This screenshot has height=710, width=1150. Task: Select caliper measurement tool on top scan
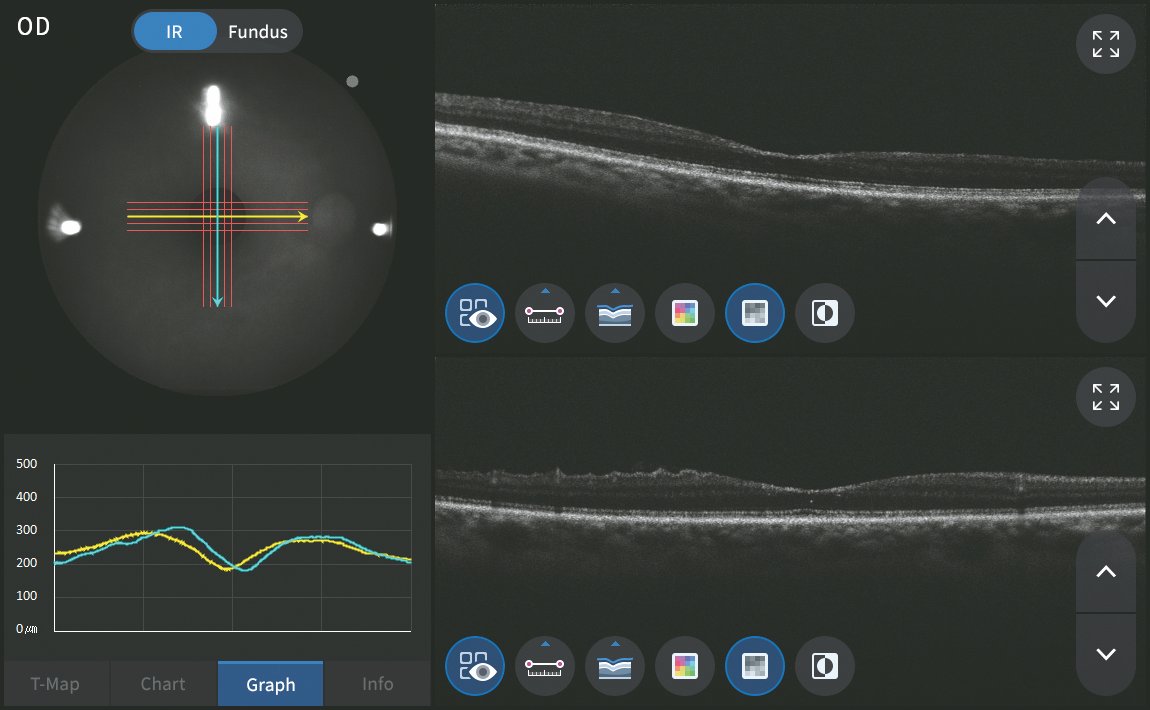click(x=545, y=313)
